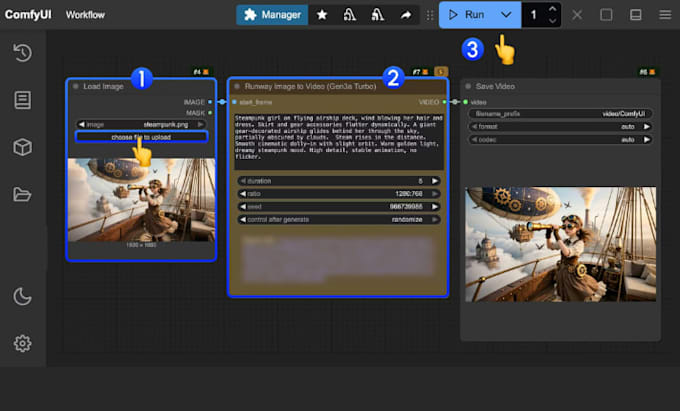The width and height of the screenshot is (680, 411).
Task: Click choose file to upload button
Action: click(141, 137)
